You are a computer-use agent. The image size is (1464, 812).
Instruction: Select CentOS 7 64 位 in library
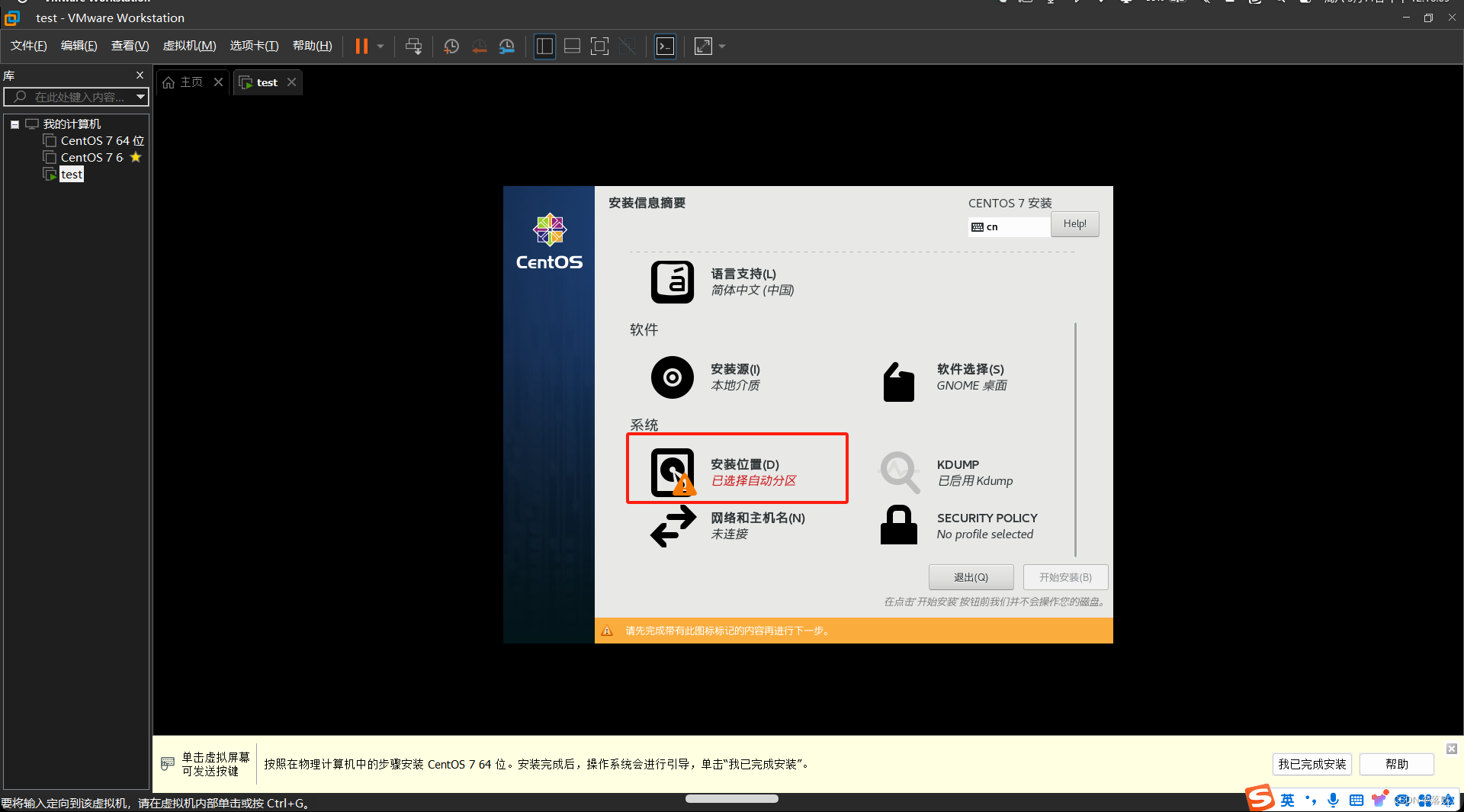(x=102, y=141)
